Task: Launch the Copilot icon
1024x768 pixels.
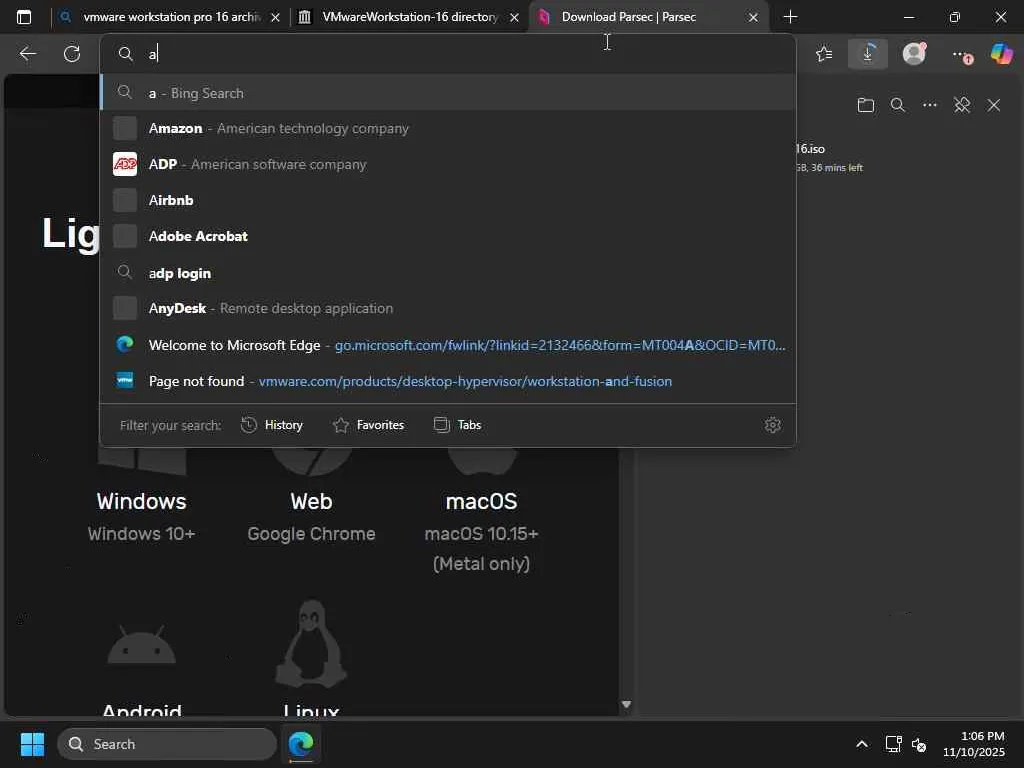Action: point(1002,54)
